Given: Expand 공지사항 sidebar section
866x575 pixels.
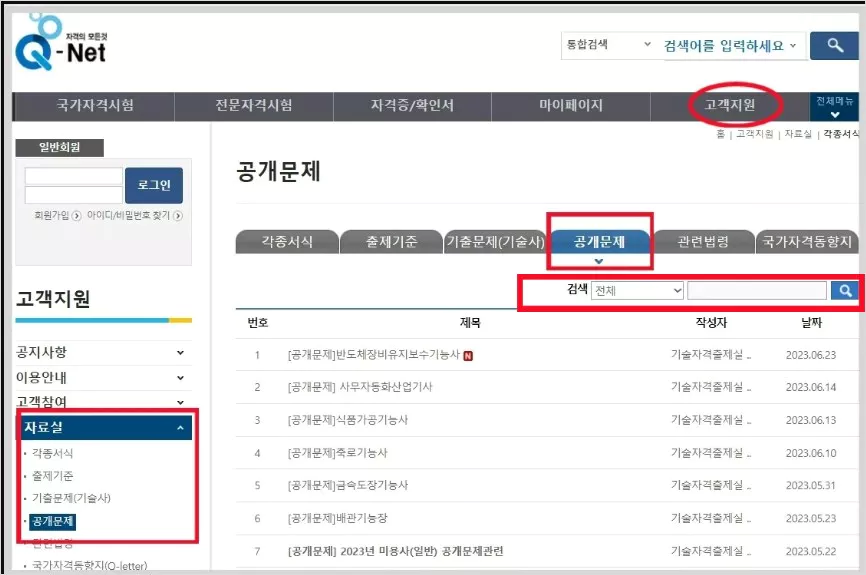Looking at the screenshot, I should point(104,352).
